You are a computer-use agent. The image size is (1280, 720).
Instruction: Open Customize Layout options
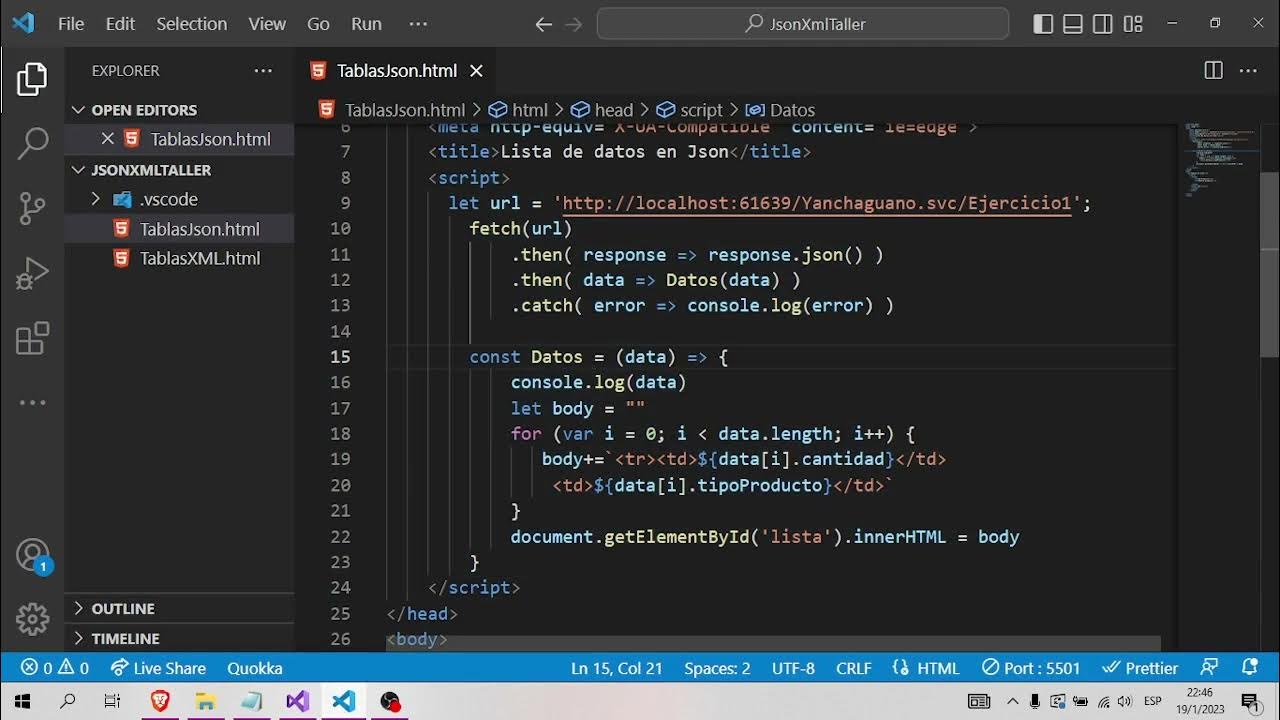click(x=1133, y=24)
